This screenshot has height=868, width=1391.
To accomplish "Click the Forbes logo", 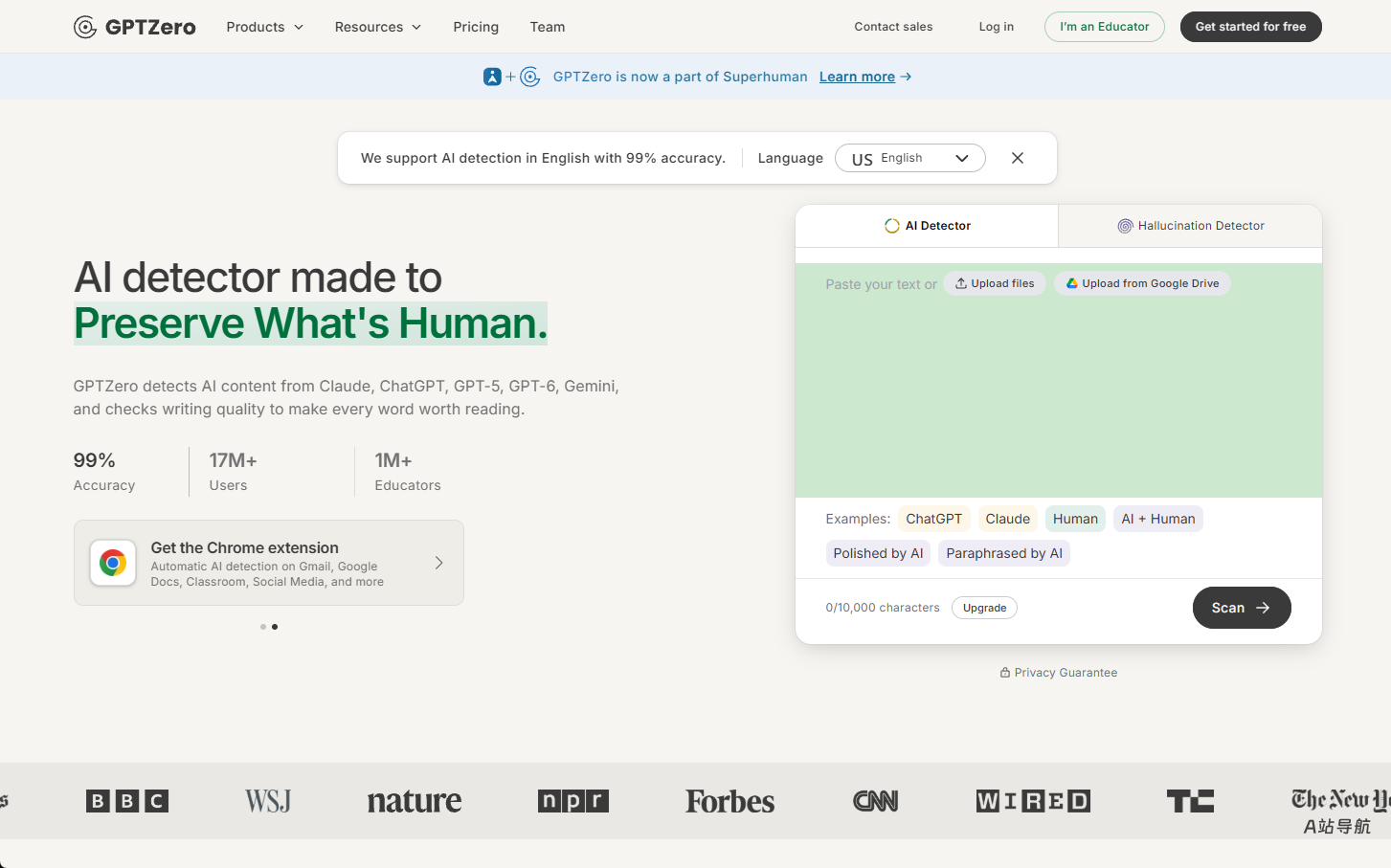I will coord(730,801).
